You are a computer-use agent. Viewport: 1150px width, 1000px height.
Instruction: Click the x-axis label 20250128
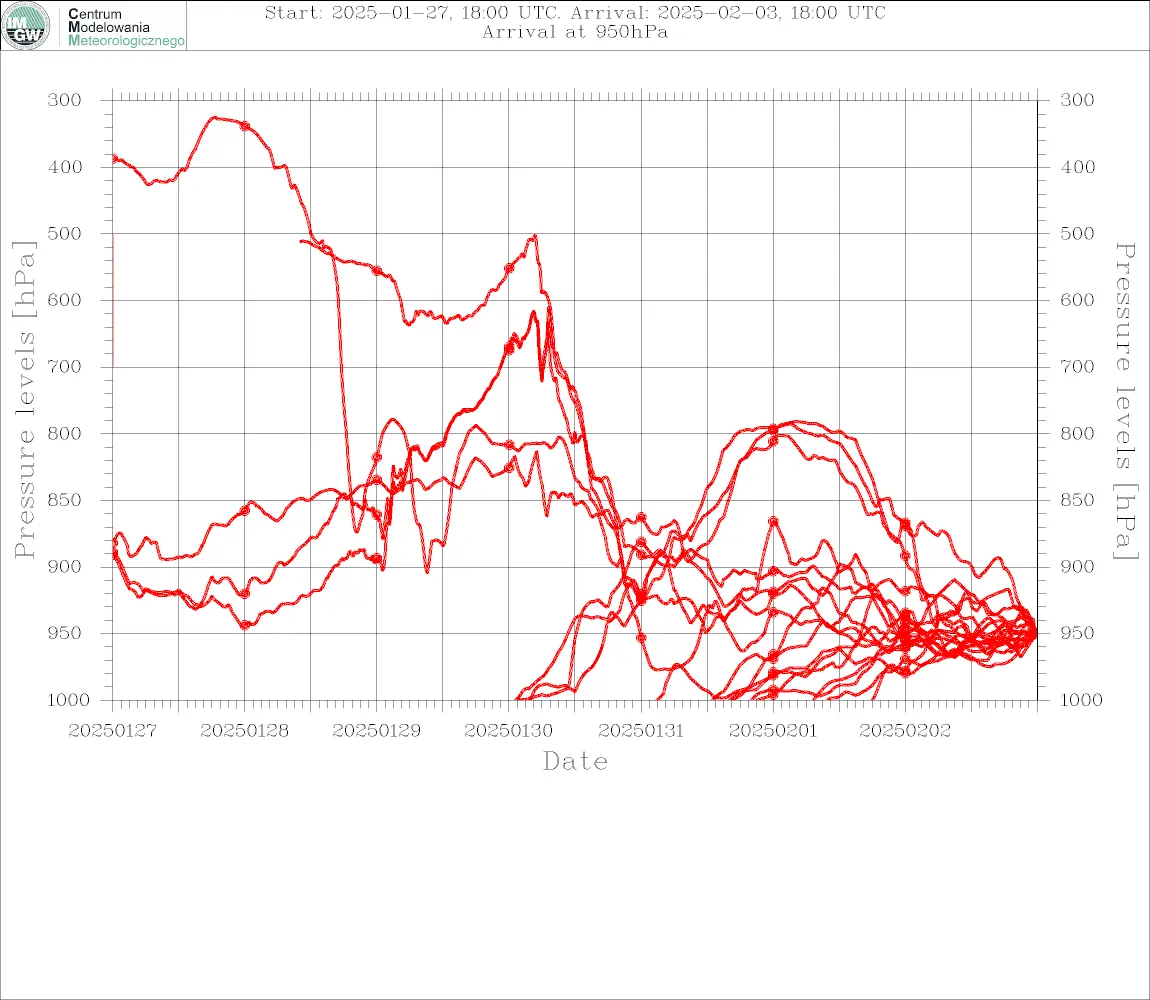pyautogui.click(x=244, y=731)
